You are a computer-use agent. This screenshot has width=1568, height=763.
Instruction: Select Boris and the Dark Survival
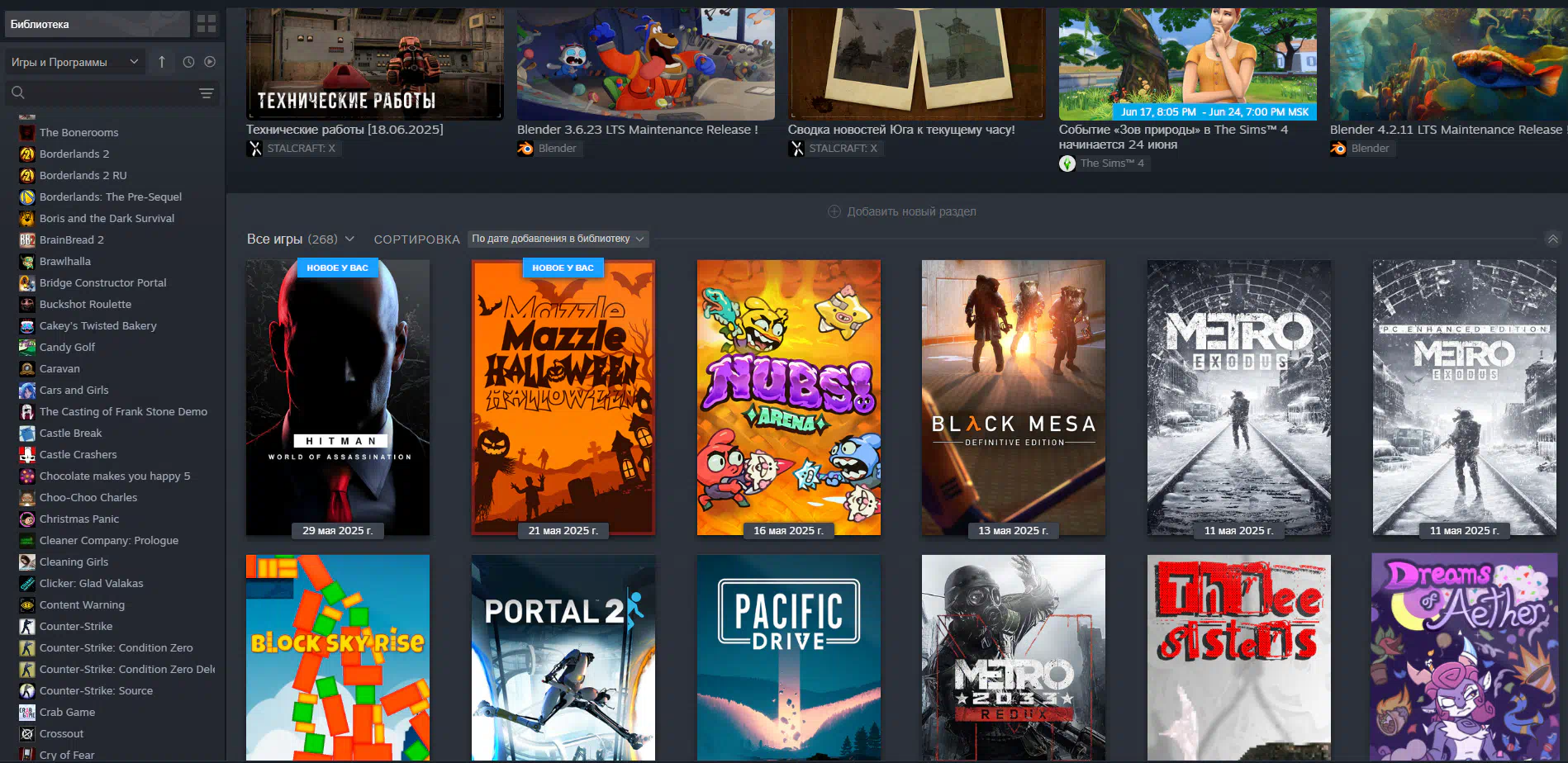(x=107, y=218)
